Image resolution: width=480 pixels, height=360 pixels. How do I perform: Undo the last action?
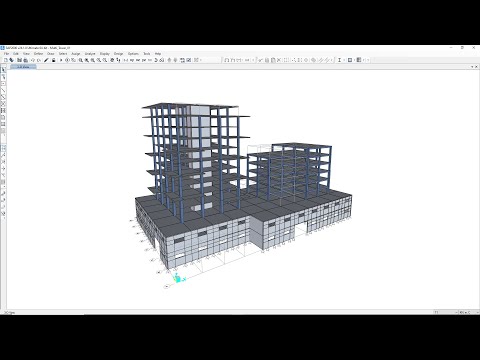(x=33, y=60)
